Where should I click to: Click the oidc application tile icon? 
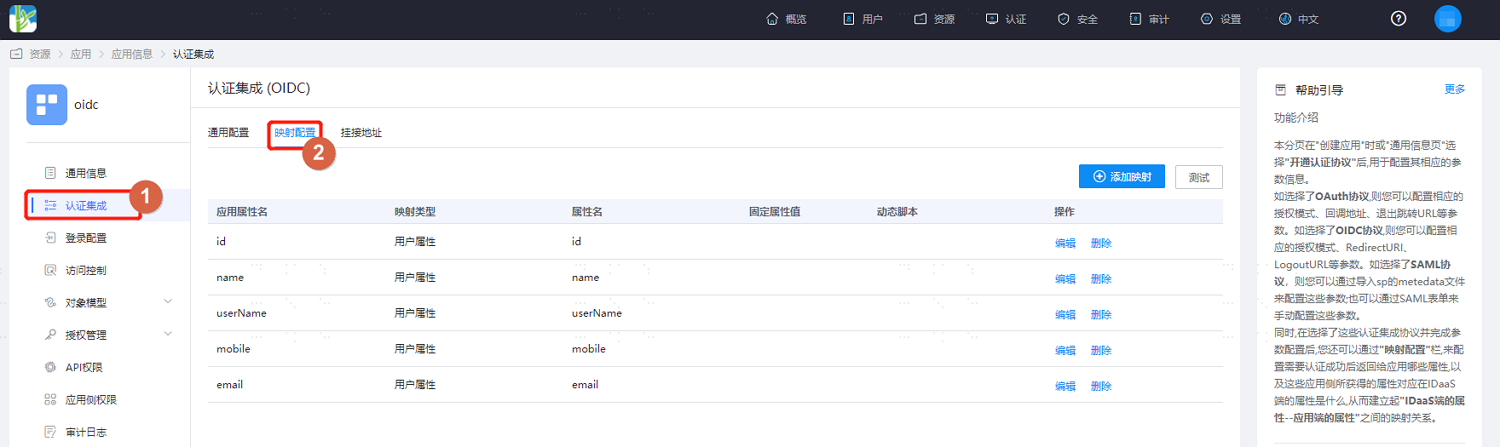(47, 104)
